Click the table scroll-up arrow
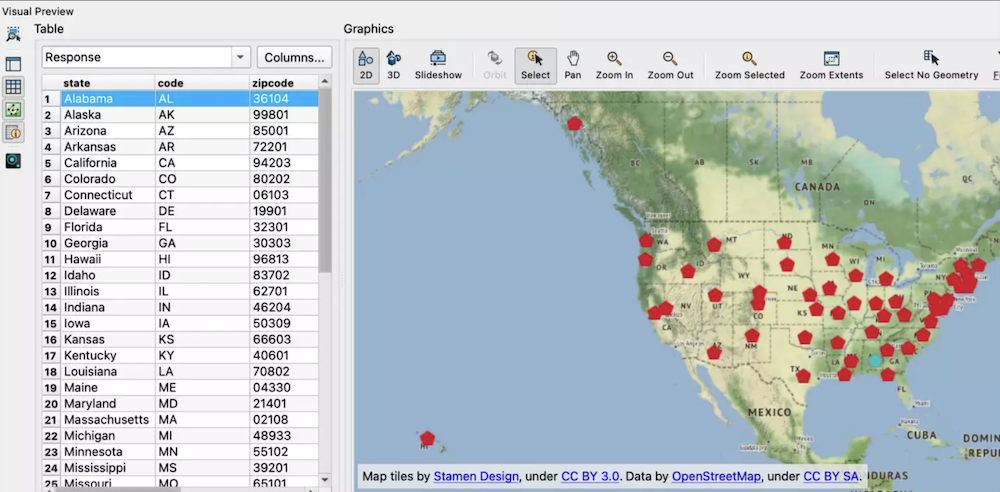The image size is (1000, 492). 325,82
